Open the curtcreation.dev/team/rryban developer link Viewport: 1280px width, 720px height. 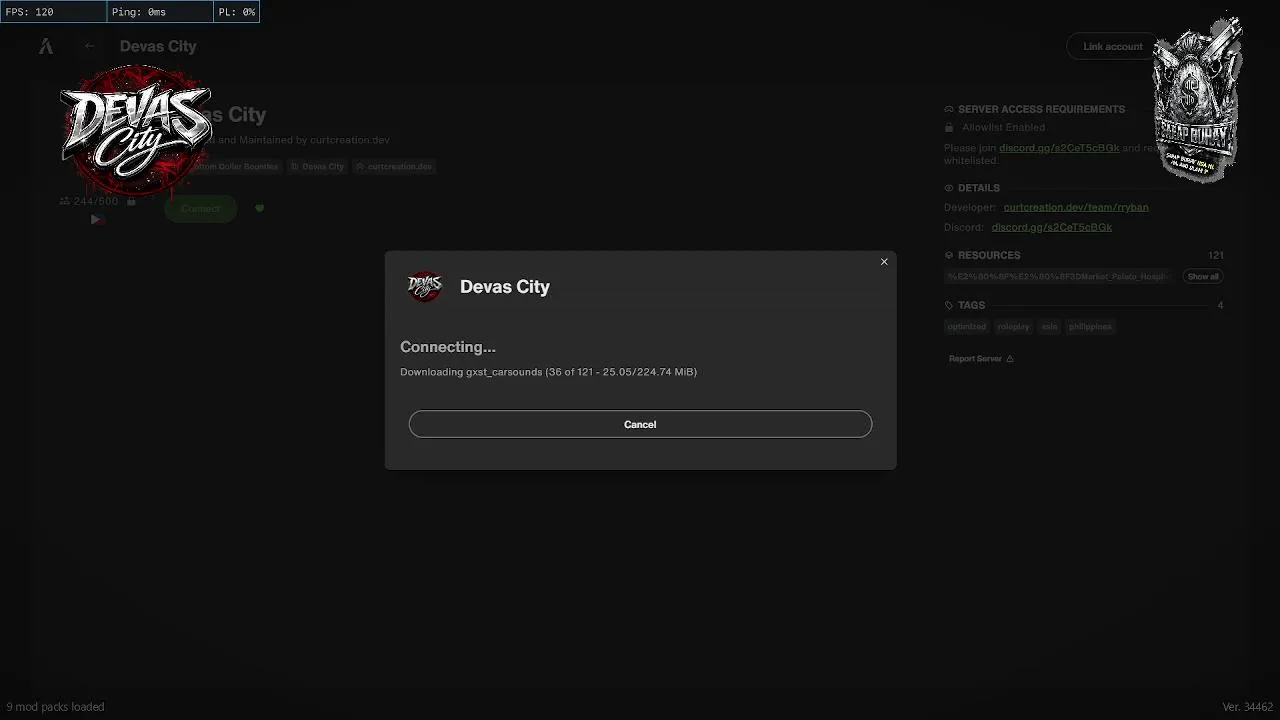pyautogui.click(x=1076, y=207)
